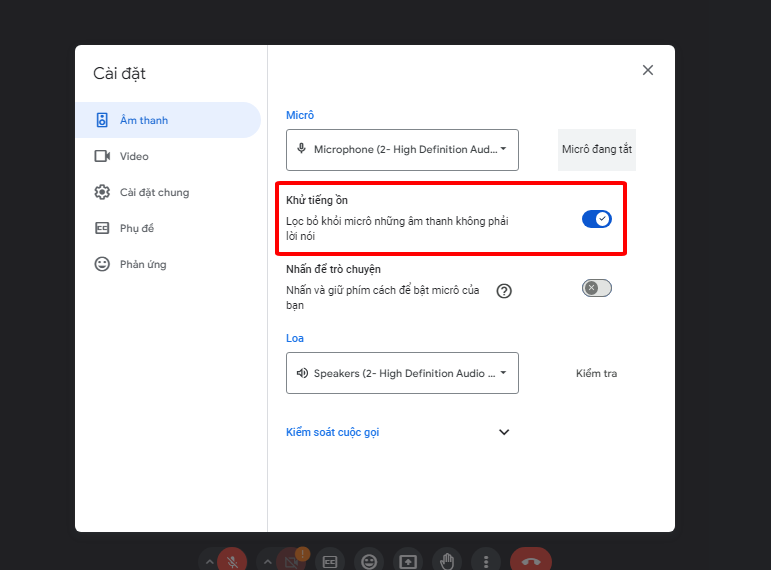Image resolution: width=771 pixels, height=570 pixels.
Task: Turn on the camera in the call bar
Action: click(291, 561)
